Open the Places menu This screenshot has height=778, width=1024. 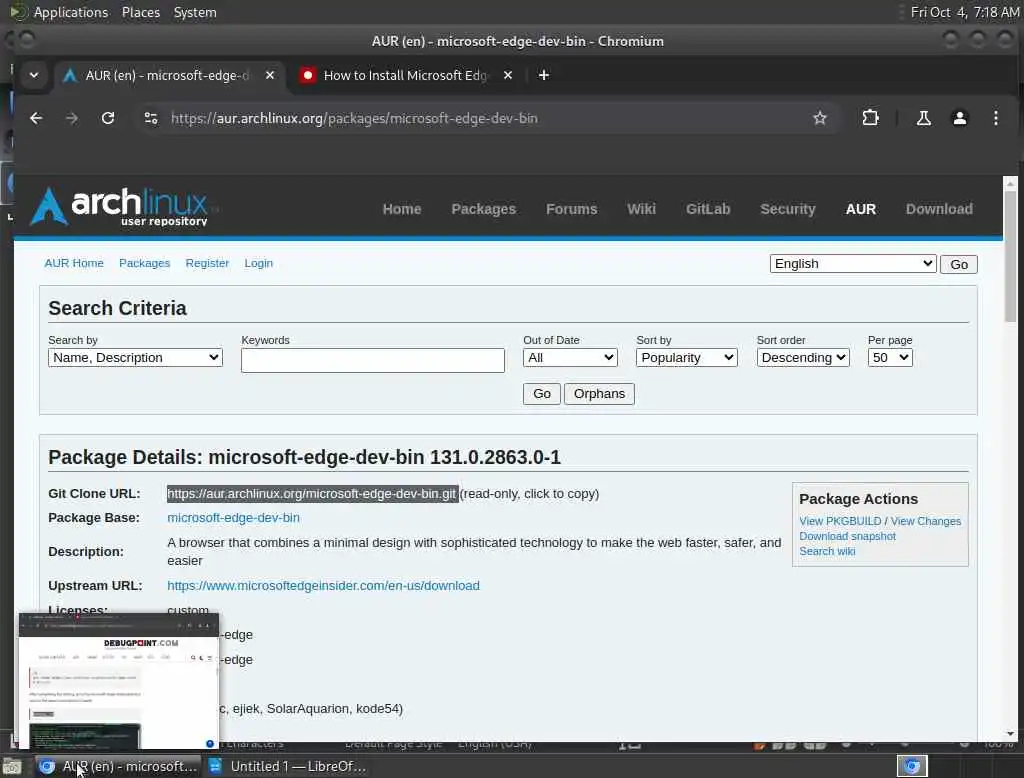pyautogui.click(x=140, y=12)
